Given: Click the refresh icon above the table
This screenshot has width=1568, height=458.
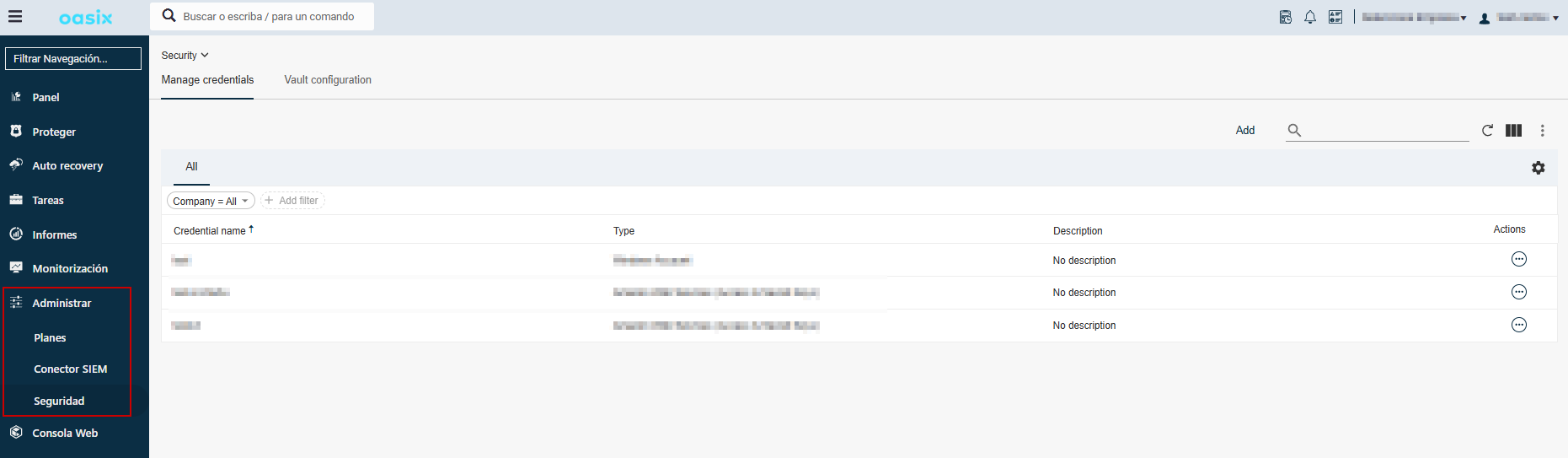Looking at the screenshot, I should click(x=1487, y=130).
